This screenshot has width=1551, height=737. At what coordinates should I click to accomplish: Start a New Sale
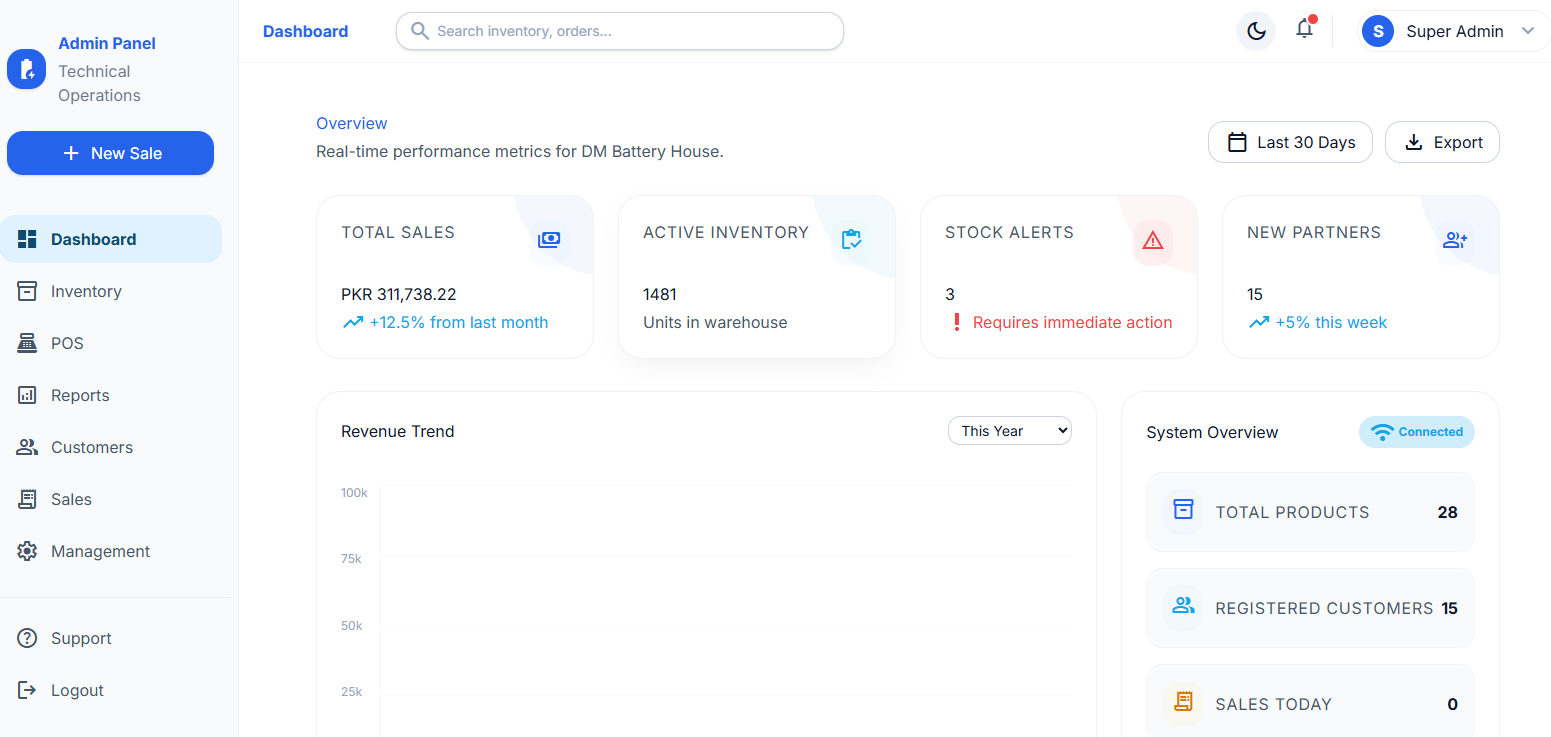[110, 153]
